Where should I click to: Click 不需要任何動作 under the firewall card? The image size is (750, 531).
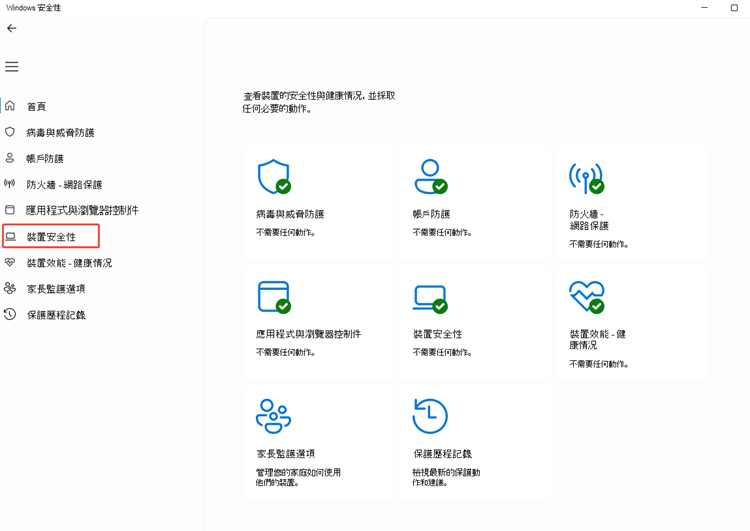(599, 244)
